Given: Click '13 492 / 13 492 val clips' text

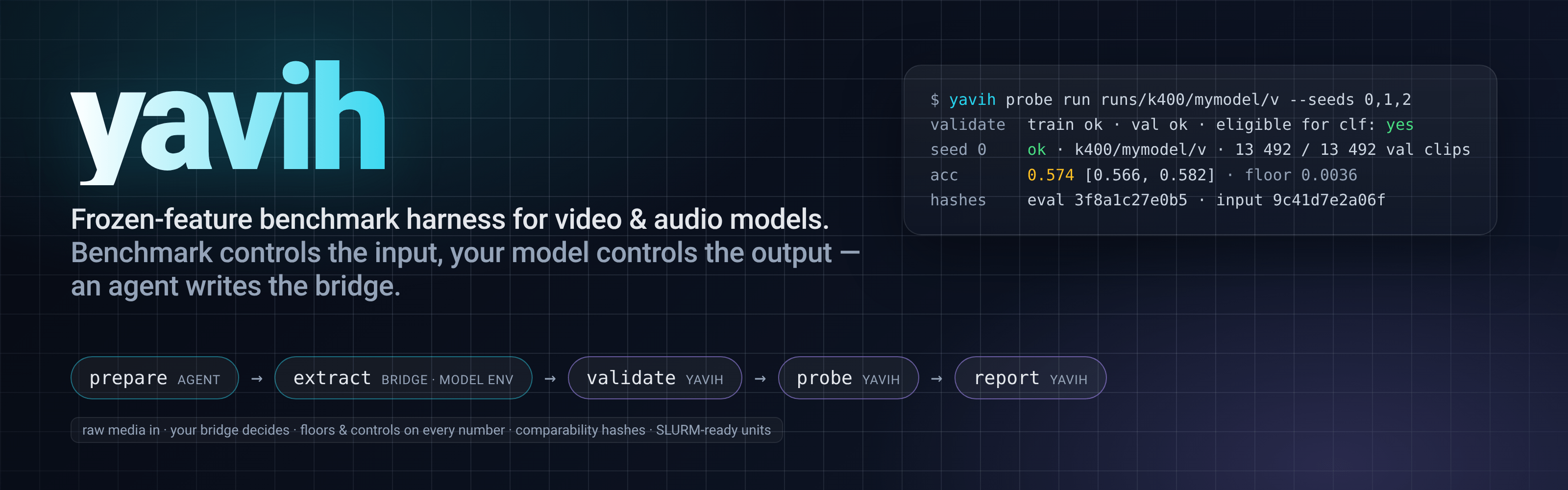Looking at the screenshot, I should pos(1352,150).
